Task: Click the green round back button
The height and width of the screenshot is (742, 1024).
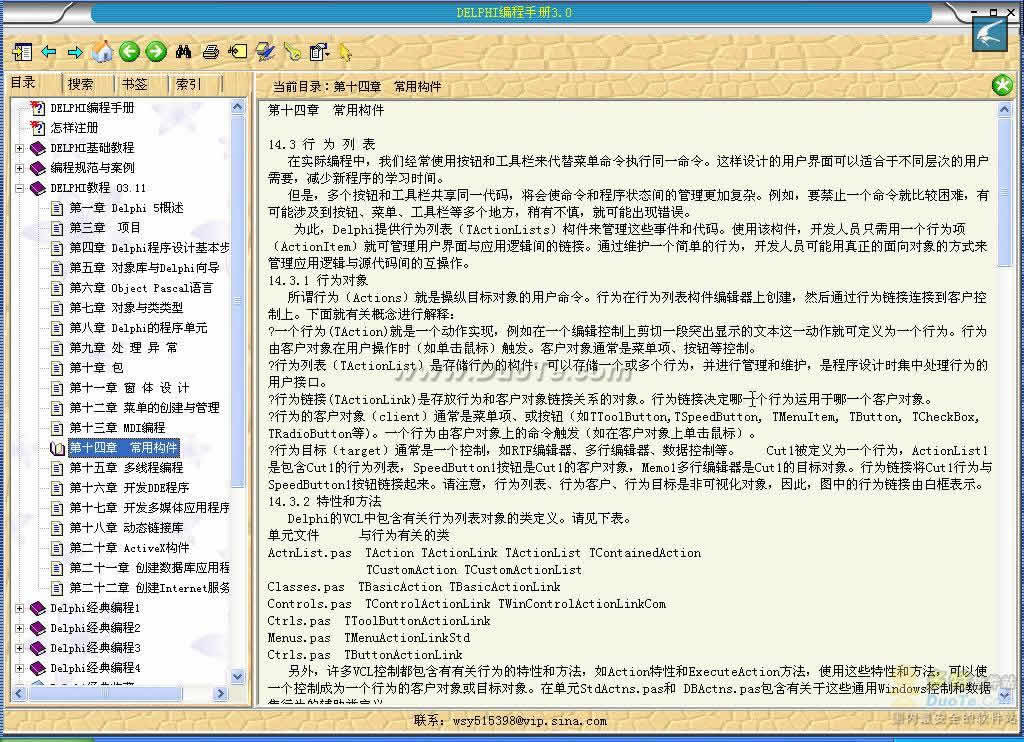Action: [x=129, y=51]
